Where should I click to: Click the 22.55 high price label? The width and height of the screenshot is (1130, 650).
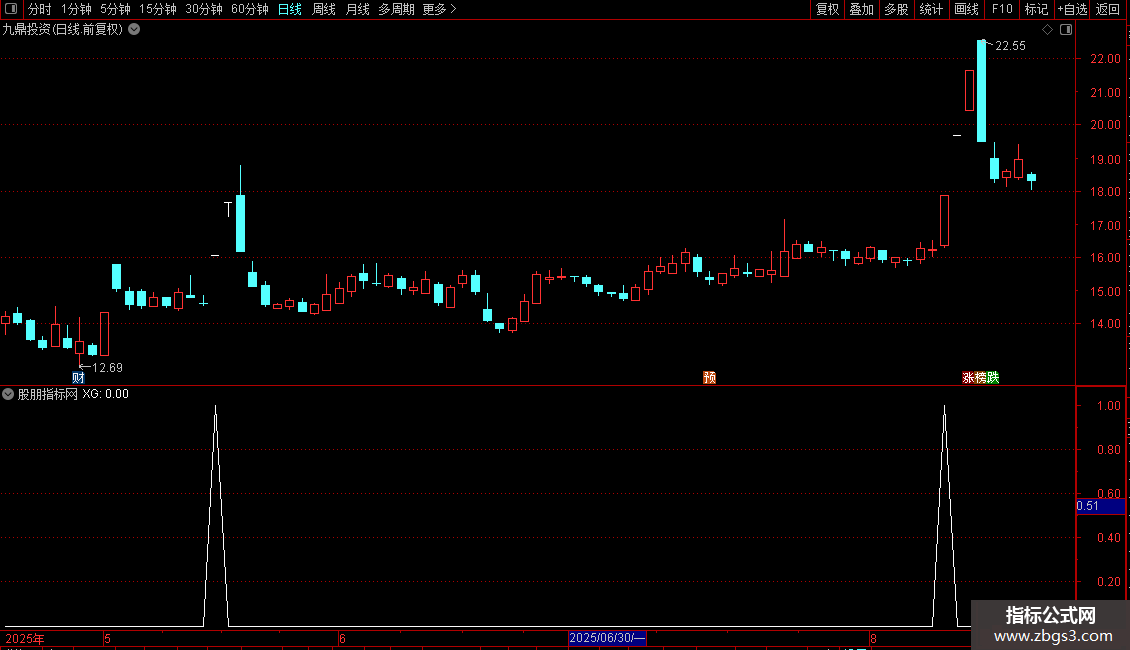1010,46
